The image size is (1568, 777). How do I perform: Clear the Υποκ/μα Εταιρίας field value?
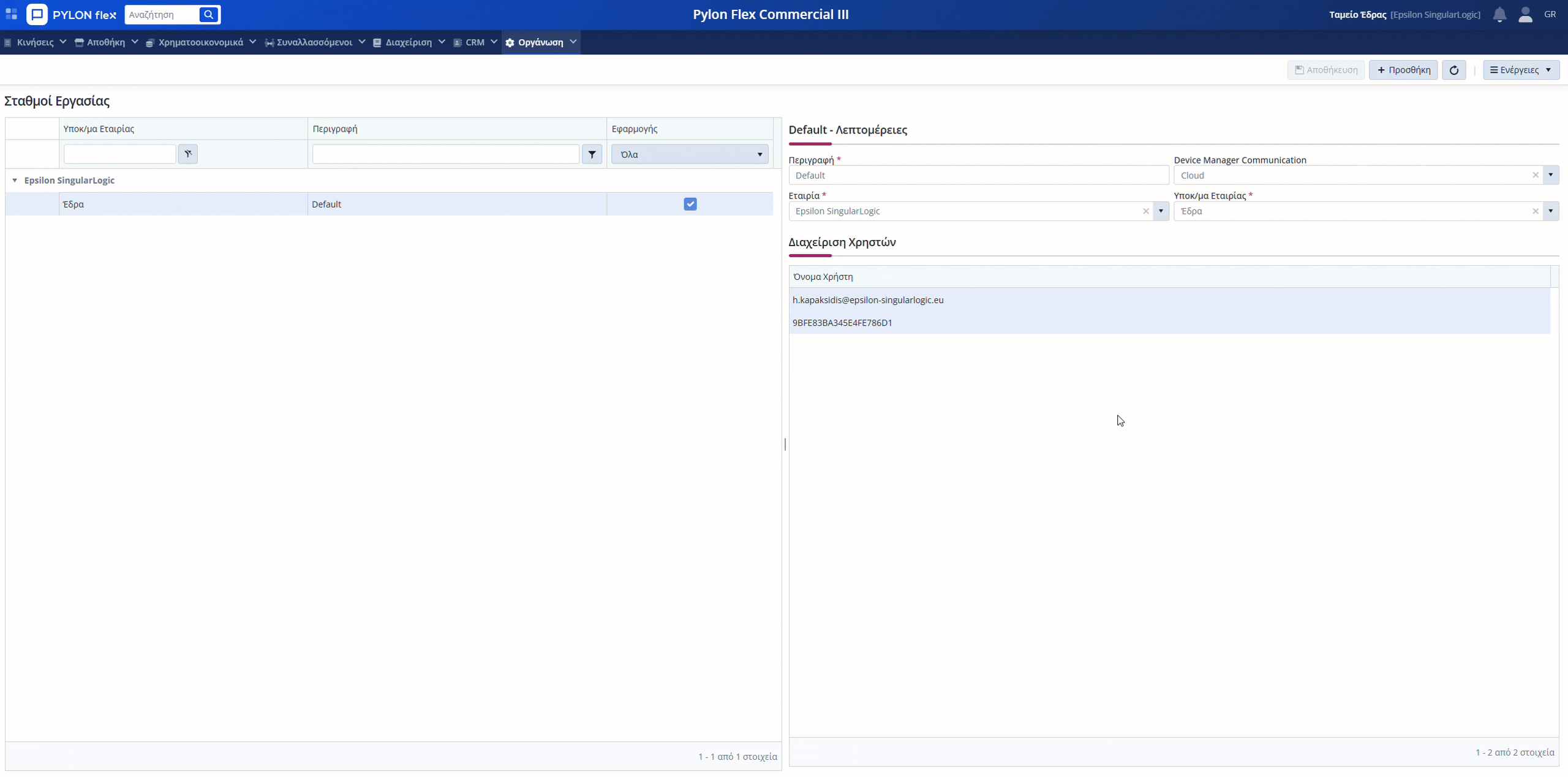(x=1535, y=211)
